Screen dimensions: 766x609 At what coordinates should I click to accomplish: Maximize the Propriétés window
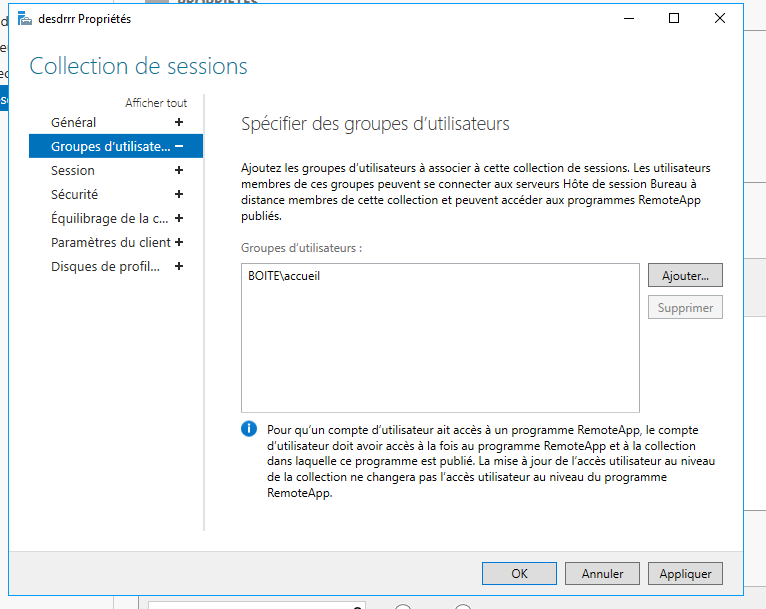point(674,18)
